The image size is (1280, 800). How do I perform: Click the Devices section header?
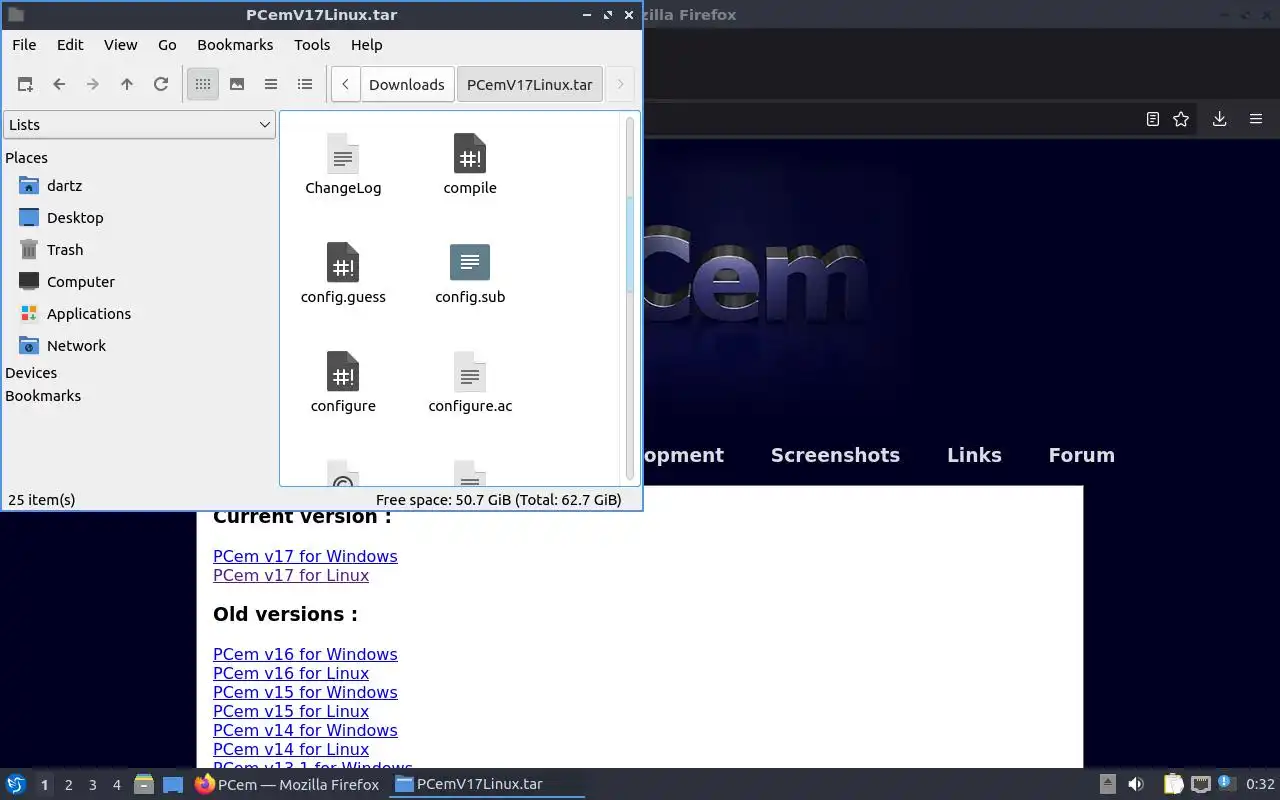tap(31, 373)
